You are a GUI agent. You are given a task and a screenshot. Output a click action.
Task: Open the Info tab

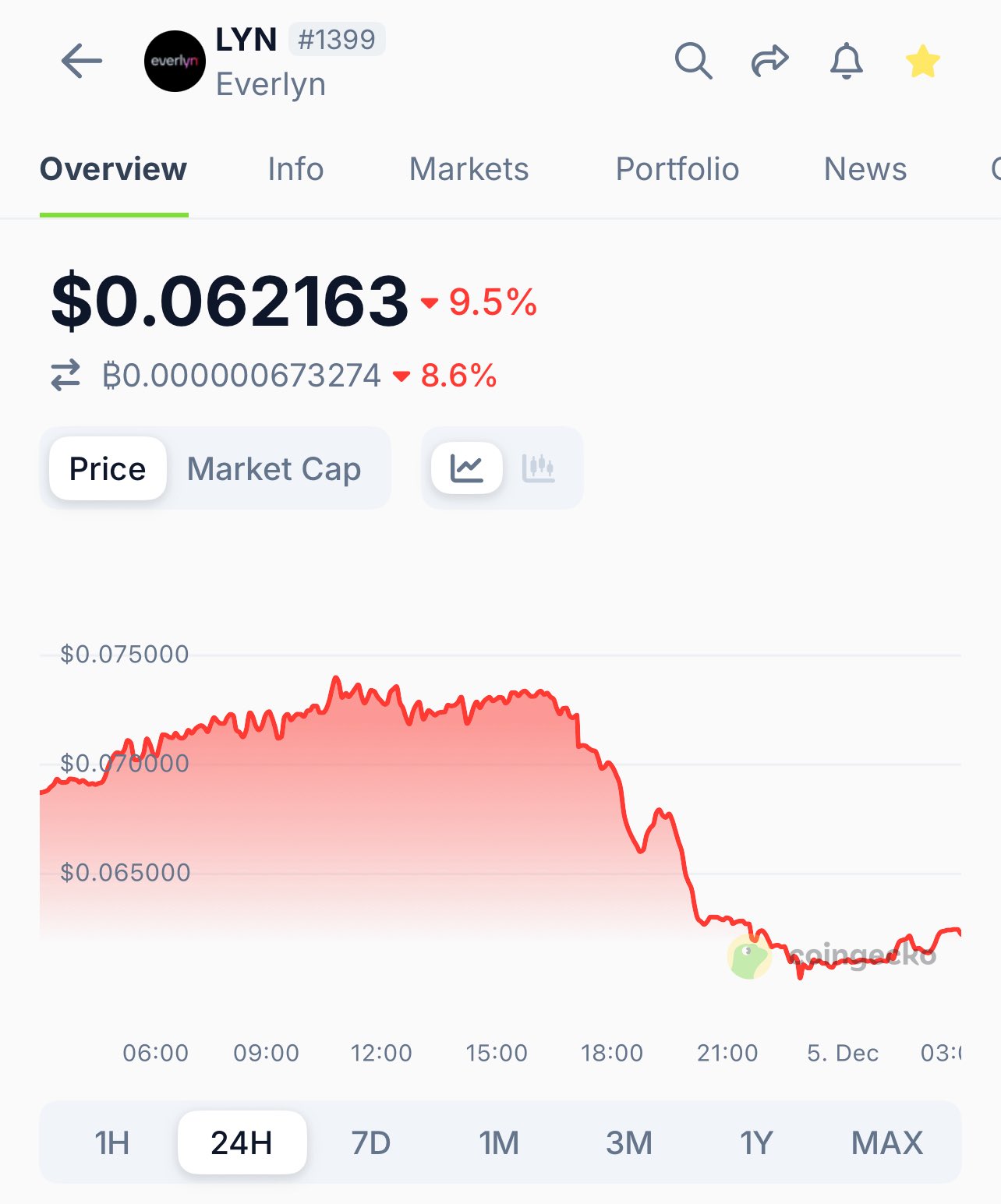pos(295,169)
